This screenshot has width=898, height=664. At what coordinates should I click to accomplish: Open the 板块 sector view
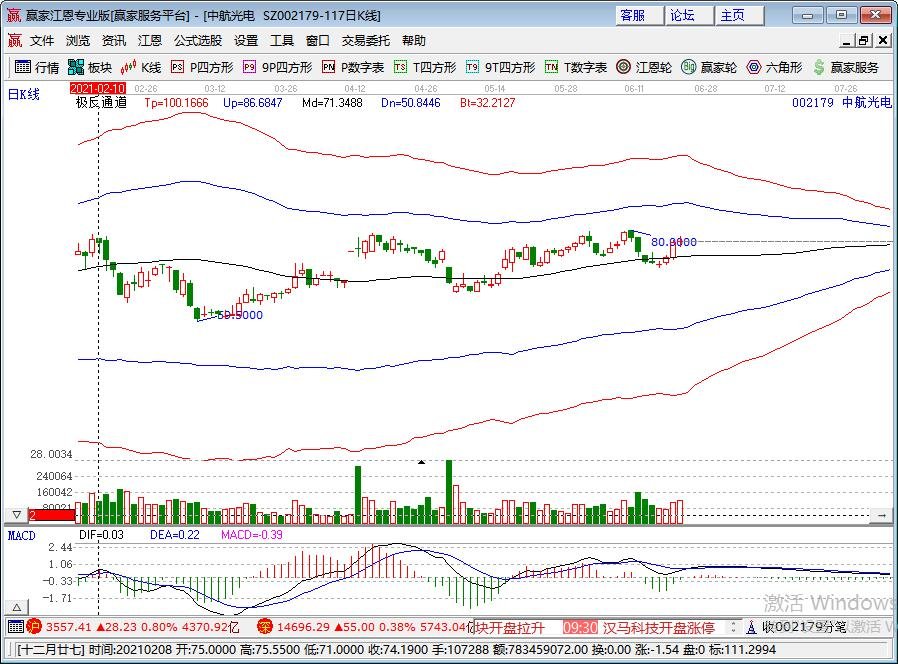point(89,68)
